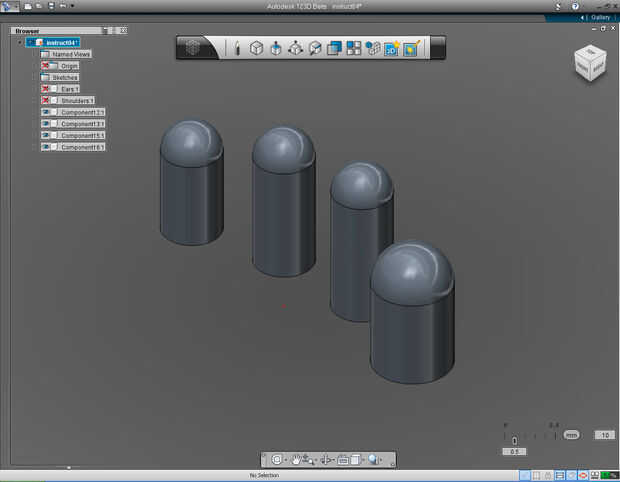Viewport: 620px width, 482px height.
Task: Select Named Views in the browser
Action: click(x=71, y=54)
